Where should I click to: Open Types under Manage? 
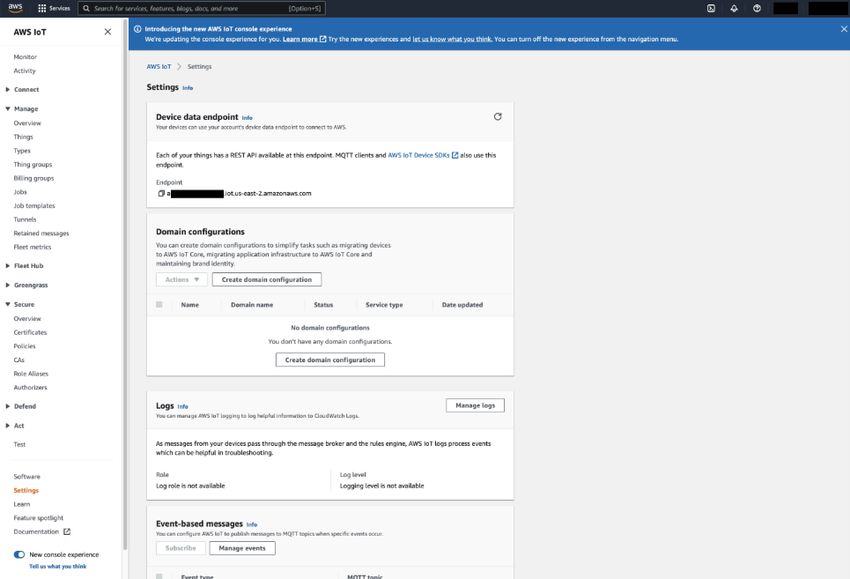click(x=22, y=151)
